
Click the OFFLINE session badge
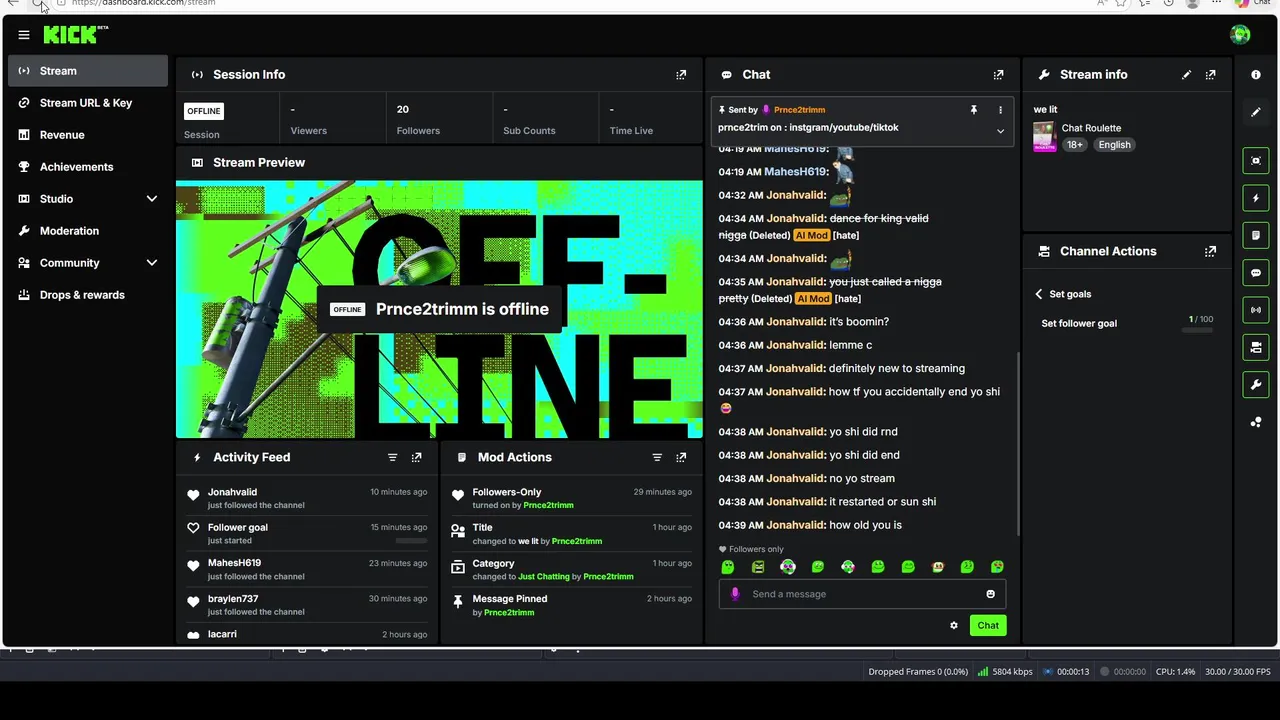tap(203, 111)
